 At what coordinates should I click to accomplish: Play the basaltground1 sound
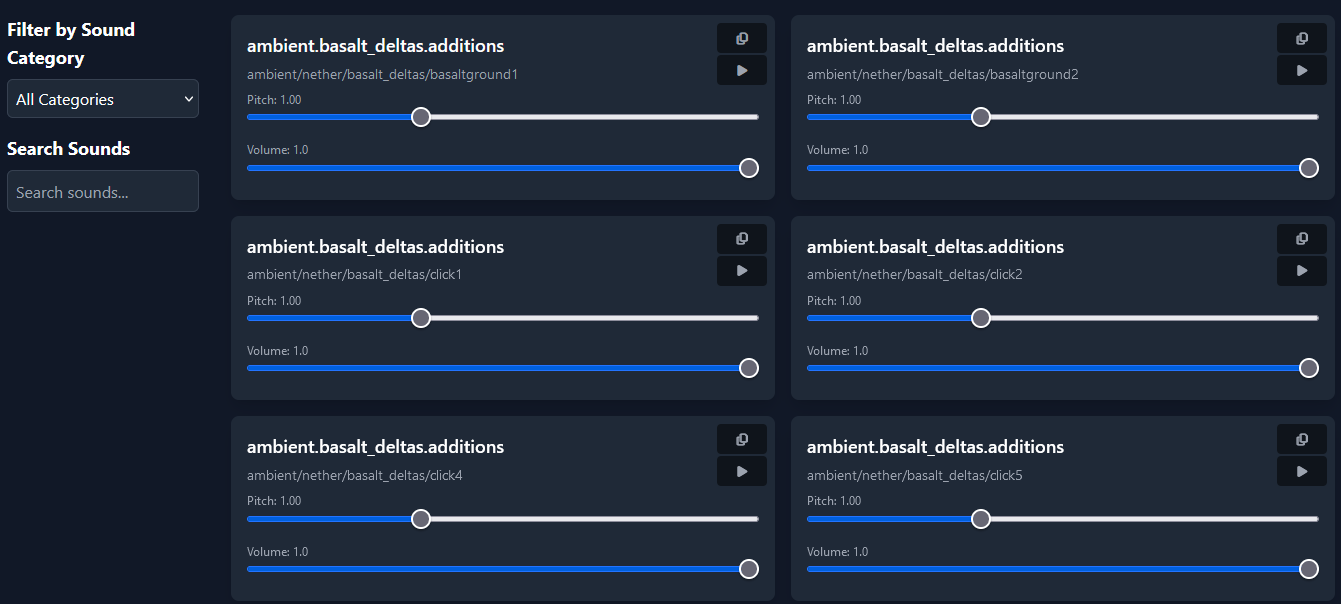tap(741, 71)
